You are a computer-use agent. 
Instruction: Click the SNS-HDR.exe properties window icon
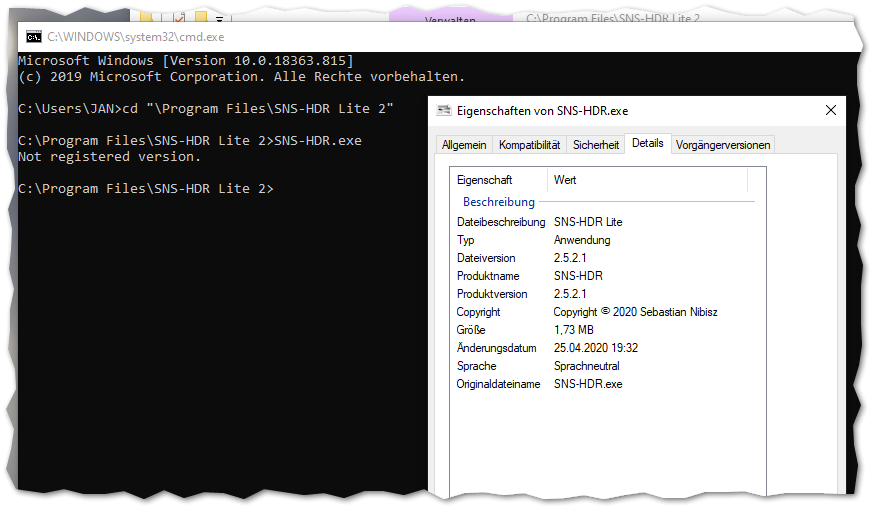[444, 110]
